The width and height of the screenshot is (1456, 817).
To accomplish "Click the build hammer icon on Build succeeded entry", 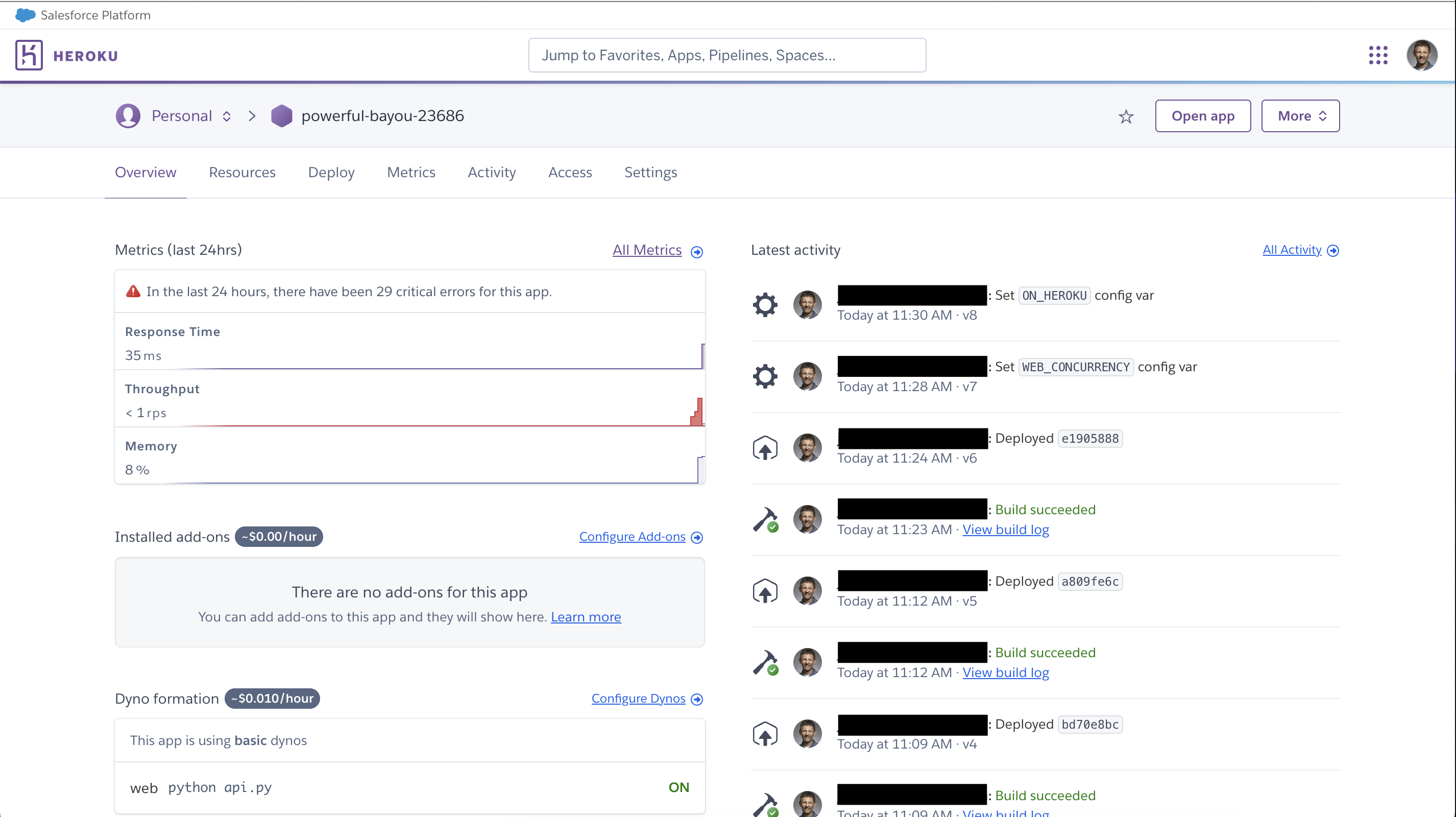I will tap(765, 519).
